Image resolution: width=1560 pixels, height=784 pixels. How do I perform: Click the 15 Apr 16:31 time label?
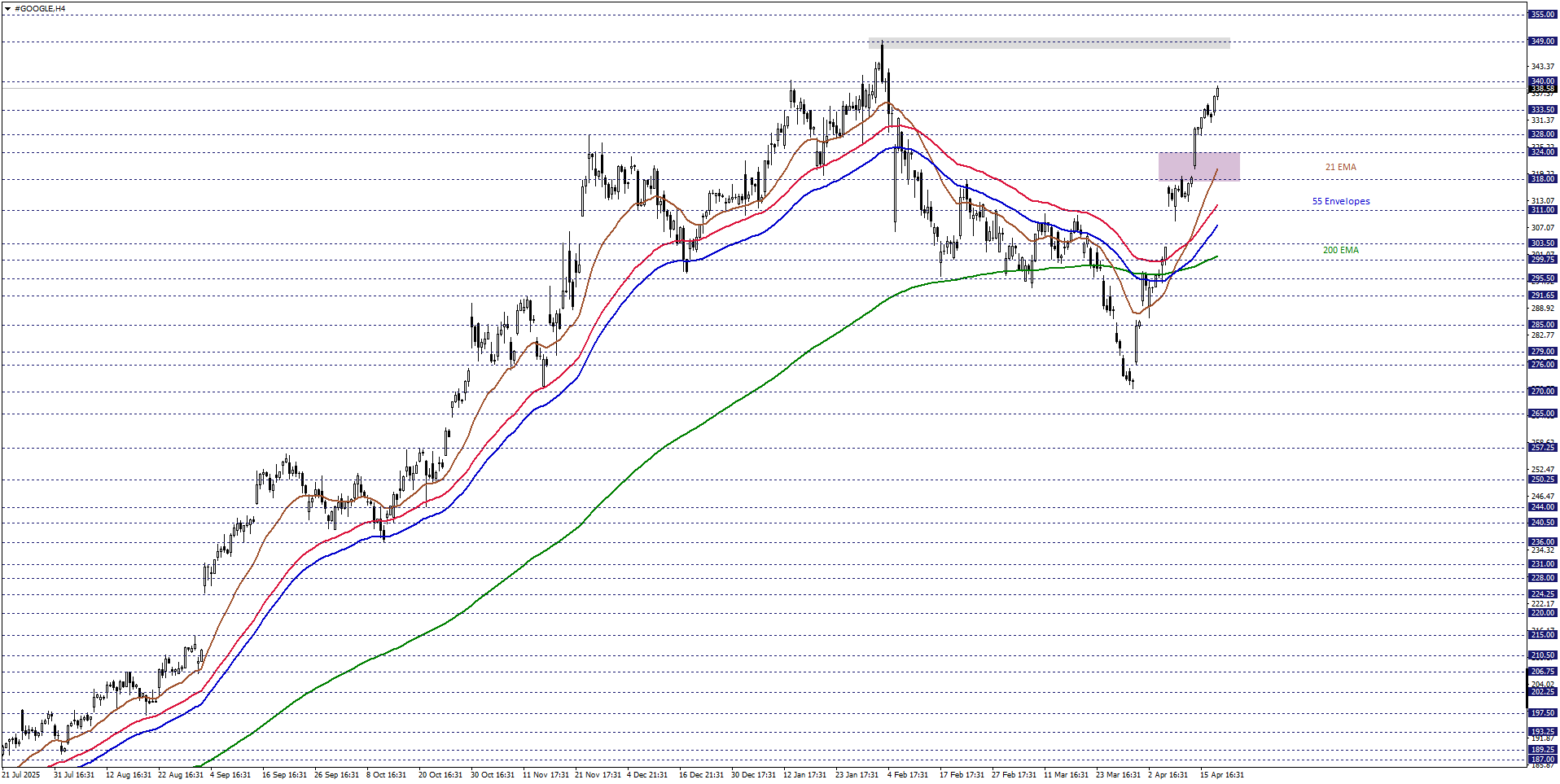pyautogui.click(x=1221, y=775)
